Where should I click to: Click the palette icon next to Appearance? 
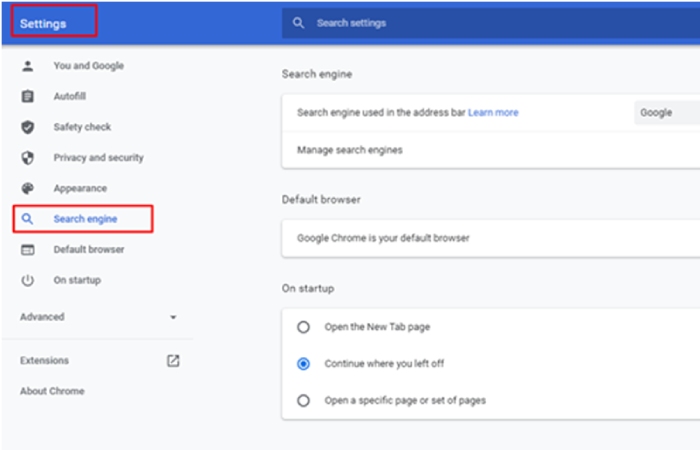pyautogui.click(x=28, y=188)
